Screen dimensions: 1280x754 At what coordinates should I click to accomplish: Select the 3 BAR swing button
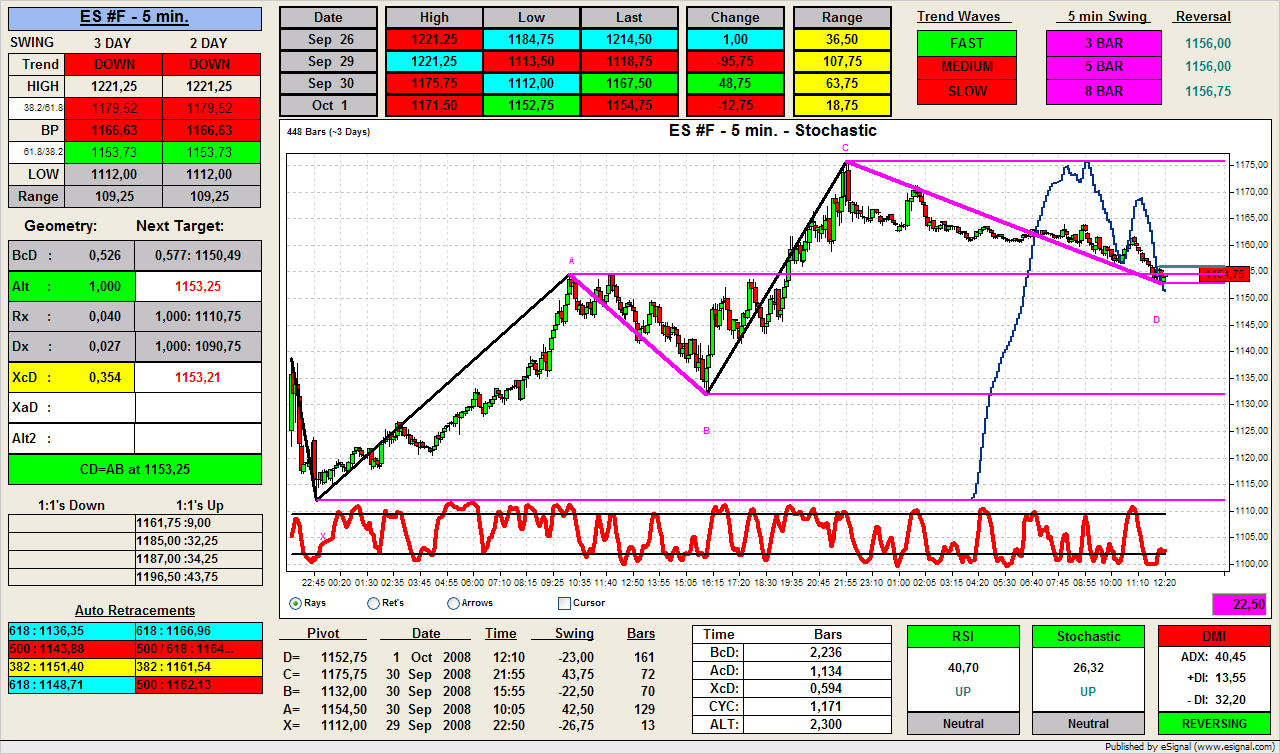coord(1103,43)
